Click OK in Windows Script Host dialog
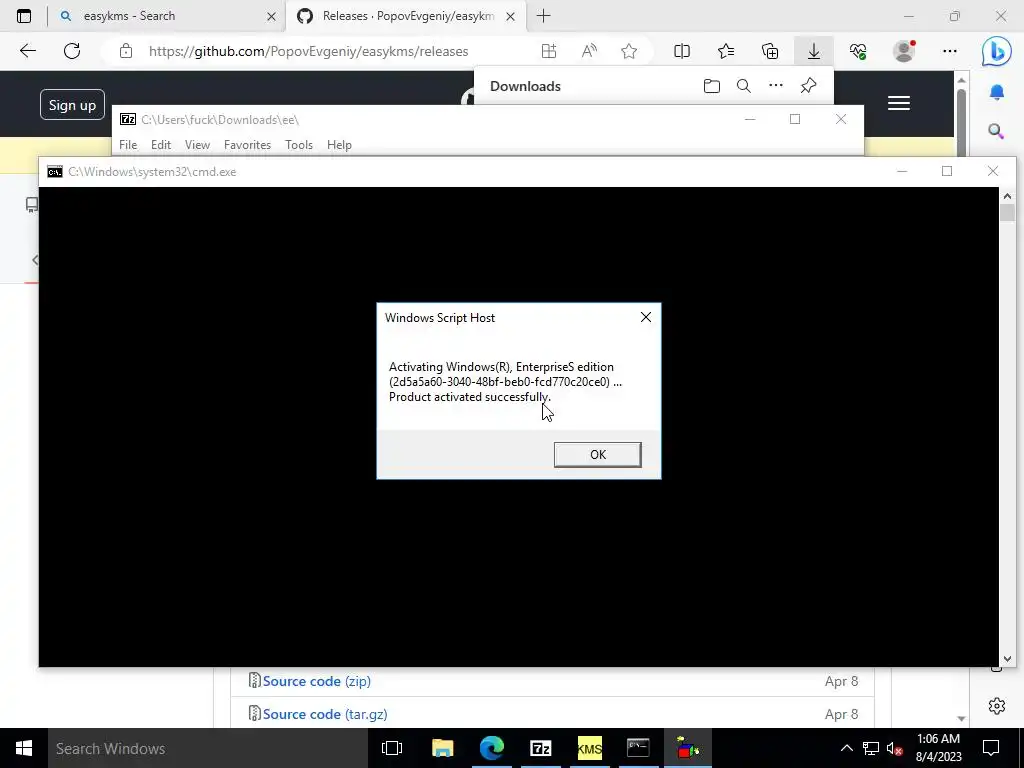This screenshot has height=768, width=1024. point(597,455)
